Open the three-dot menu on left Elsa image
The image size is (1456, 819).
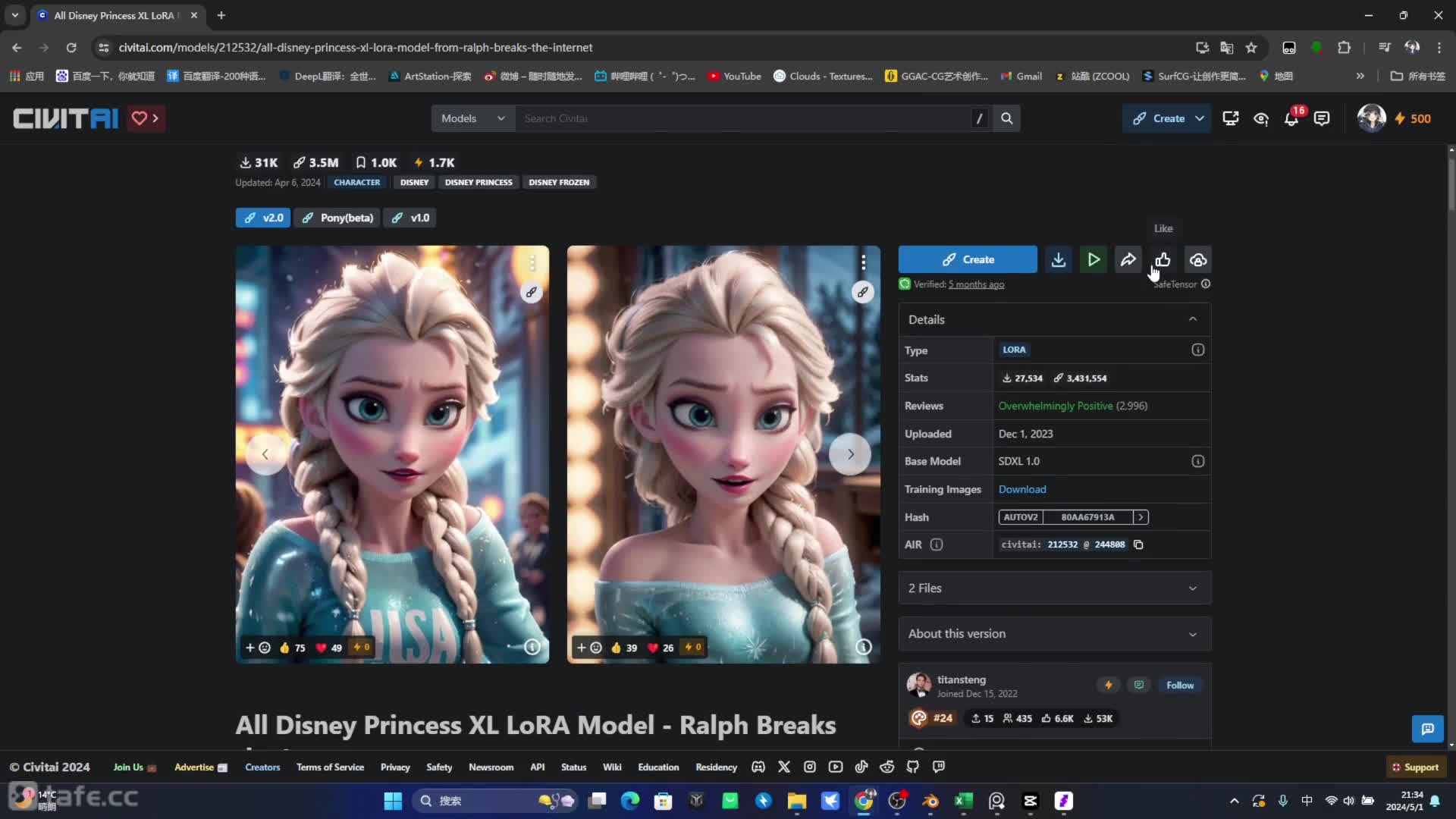(x=532, y=262)
